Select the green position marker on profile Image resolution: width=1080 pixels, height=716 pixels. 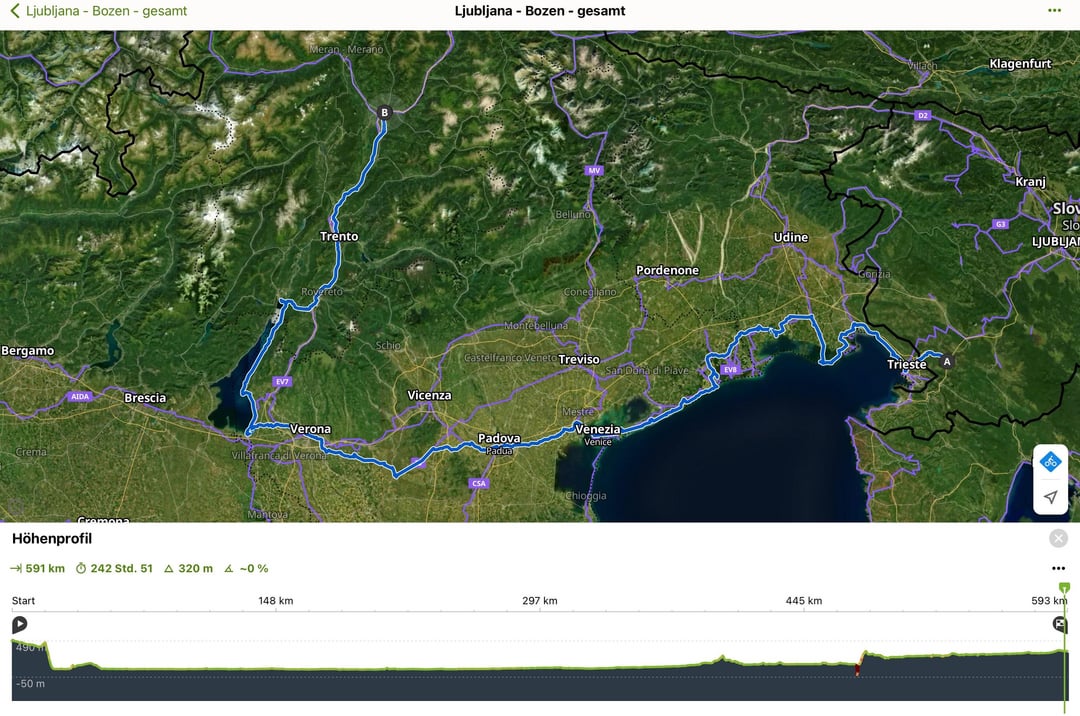[x=1064, y=588]
